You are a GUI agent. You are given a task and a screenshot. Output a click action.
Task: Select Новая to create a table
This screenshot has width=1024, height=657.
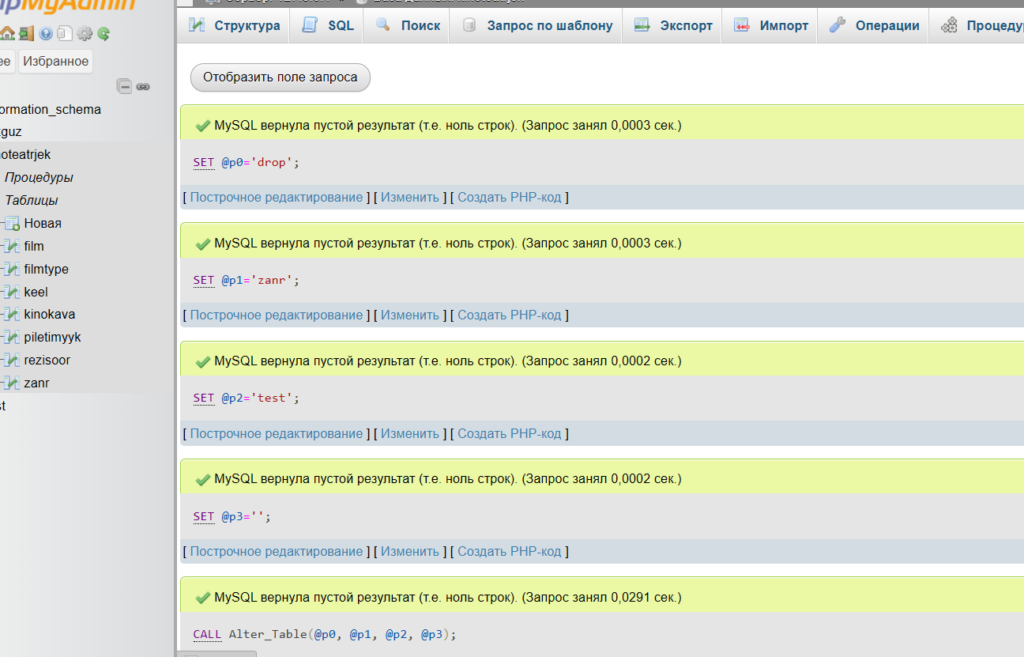coord(42,223)
